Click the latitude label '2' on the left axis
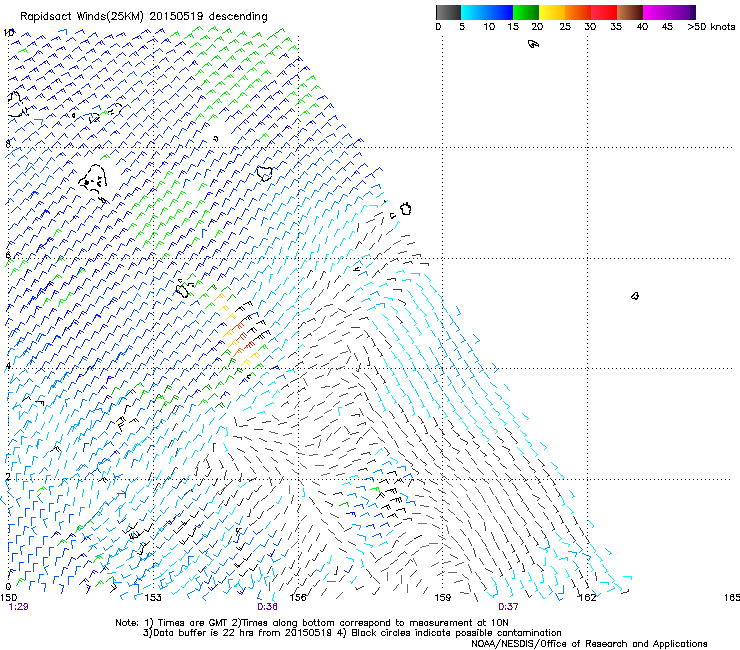The height and width of the screenshot is (650, 740). pyautogui.click(x=8, y=477)
